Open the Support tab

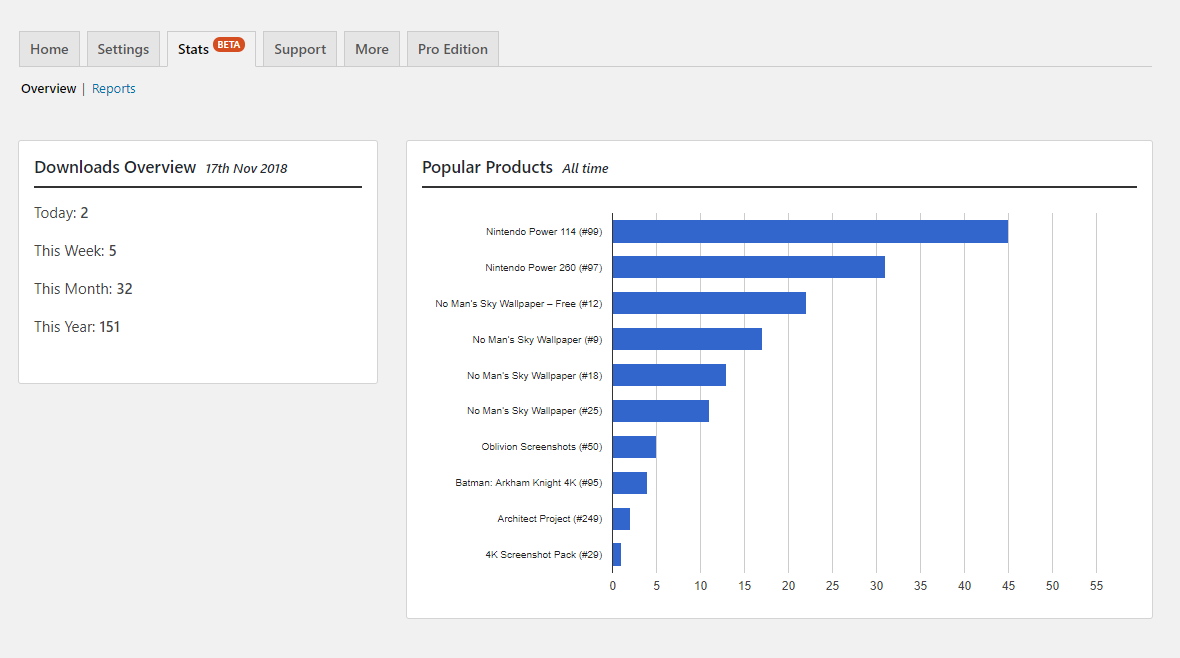tap(300, 49)
